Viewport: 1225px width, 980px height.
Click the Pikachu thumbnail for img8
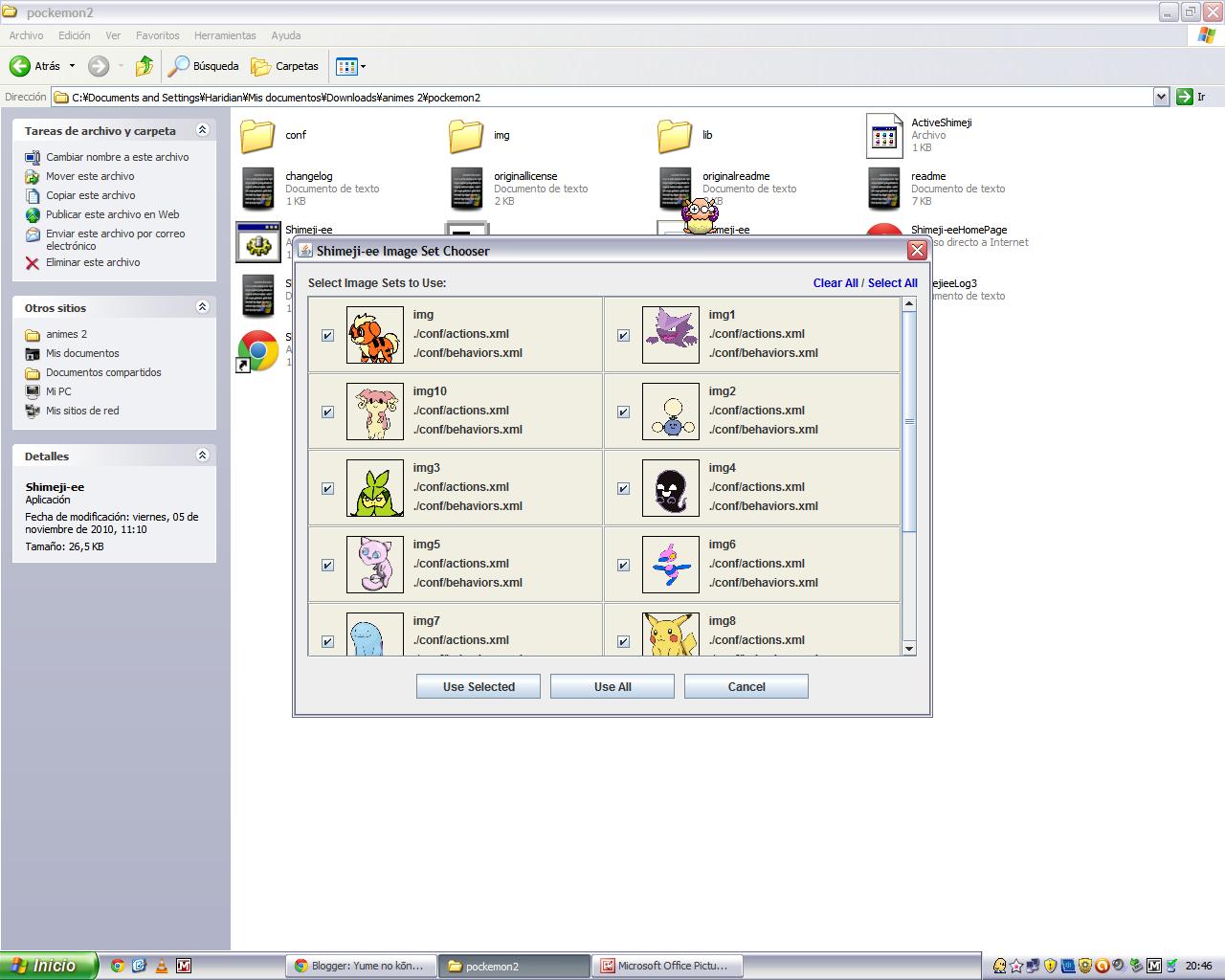[671, 634]
